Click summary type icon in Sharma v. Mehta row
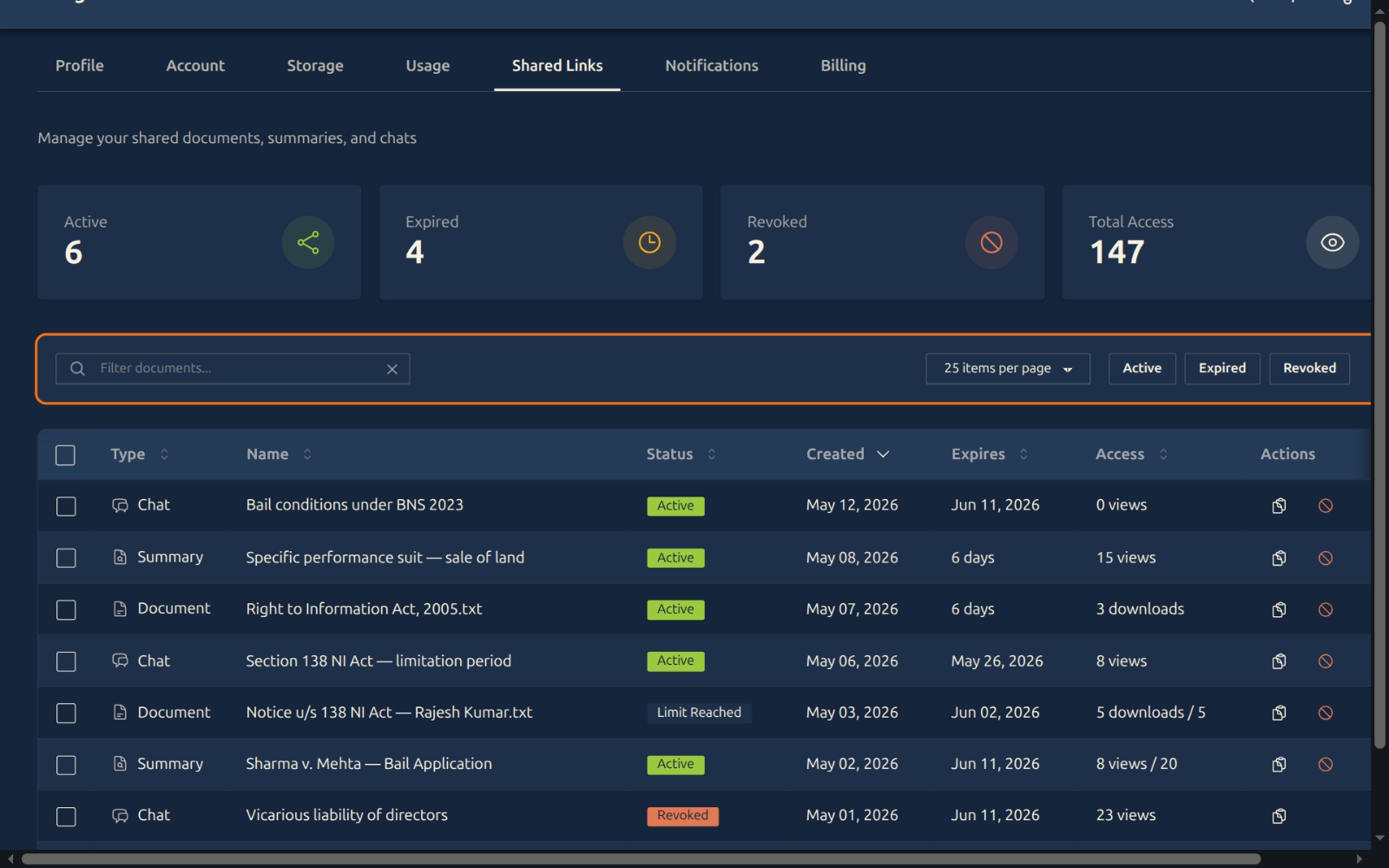The width and height of the screenshot is (1389, 868). (x=120, y=764)
